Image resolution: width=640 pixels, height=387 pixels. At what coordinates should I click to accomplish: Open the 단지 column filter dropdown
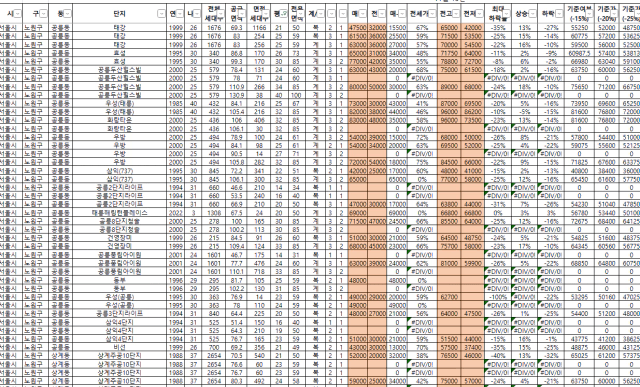[x=161, y=14]
